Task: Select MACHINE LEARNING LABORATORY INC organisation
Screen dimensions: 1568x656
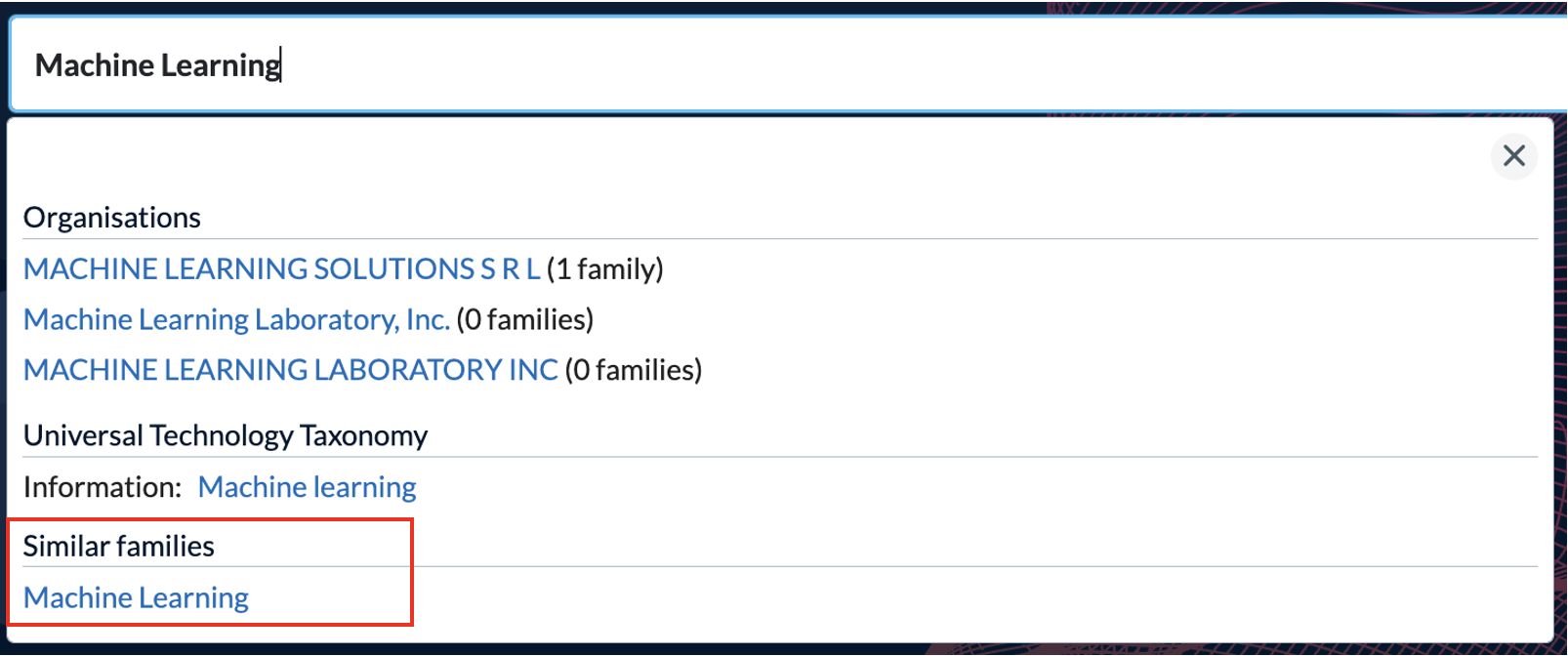Action: coord(291,370)
